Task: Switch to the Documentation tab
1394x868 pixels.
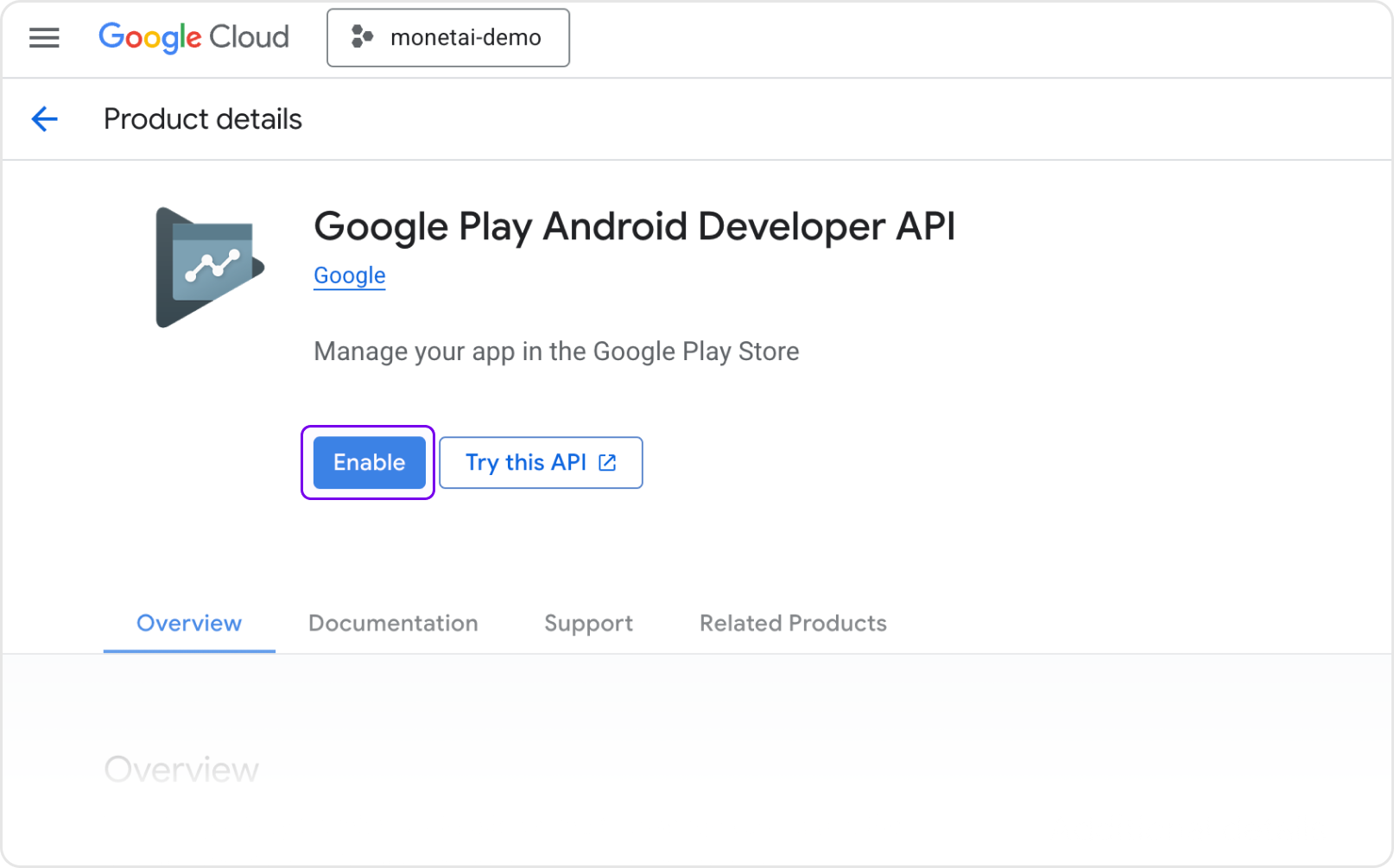Action: point(393,624)
